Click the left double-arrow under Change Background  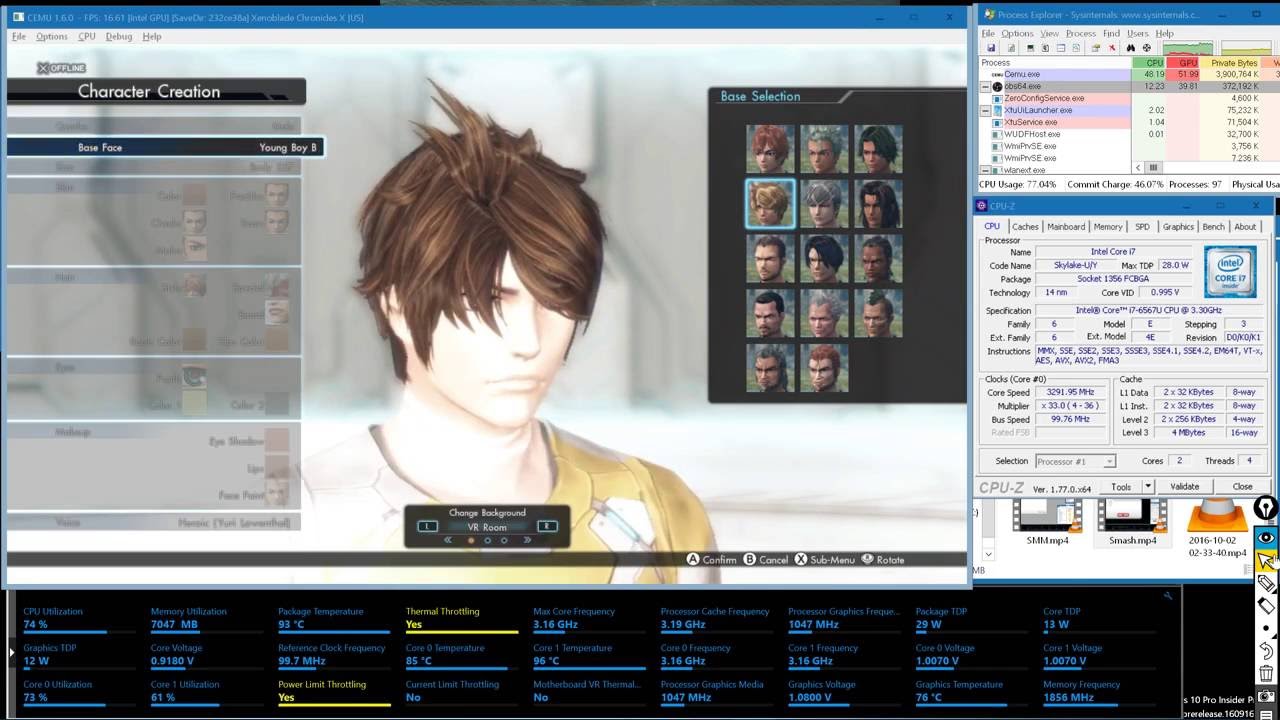coord(448,540)
